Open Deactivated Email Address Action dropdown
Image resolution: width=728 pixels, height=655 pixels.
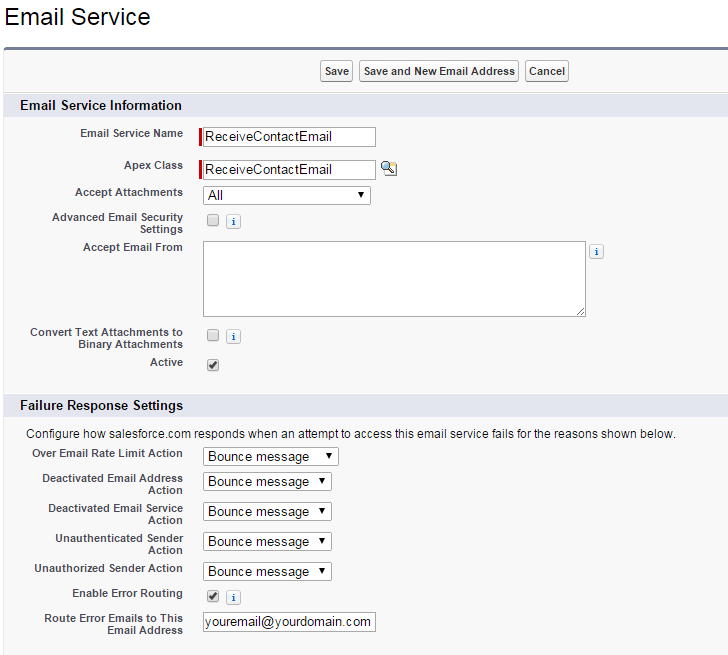pyautogui.click(x=267, y=481)
